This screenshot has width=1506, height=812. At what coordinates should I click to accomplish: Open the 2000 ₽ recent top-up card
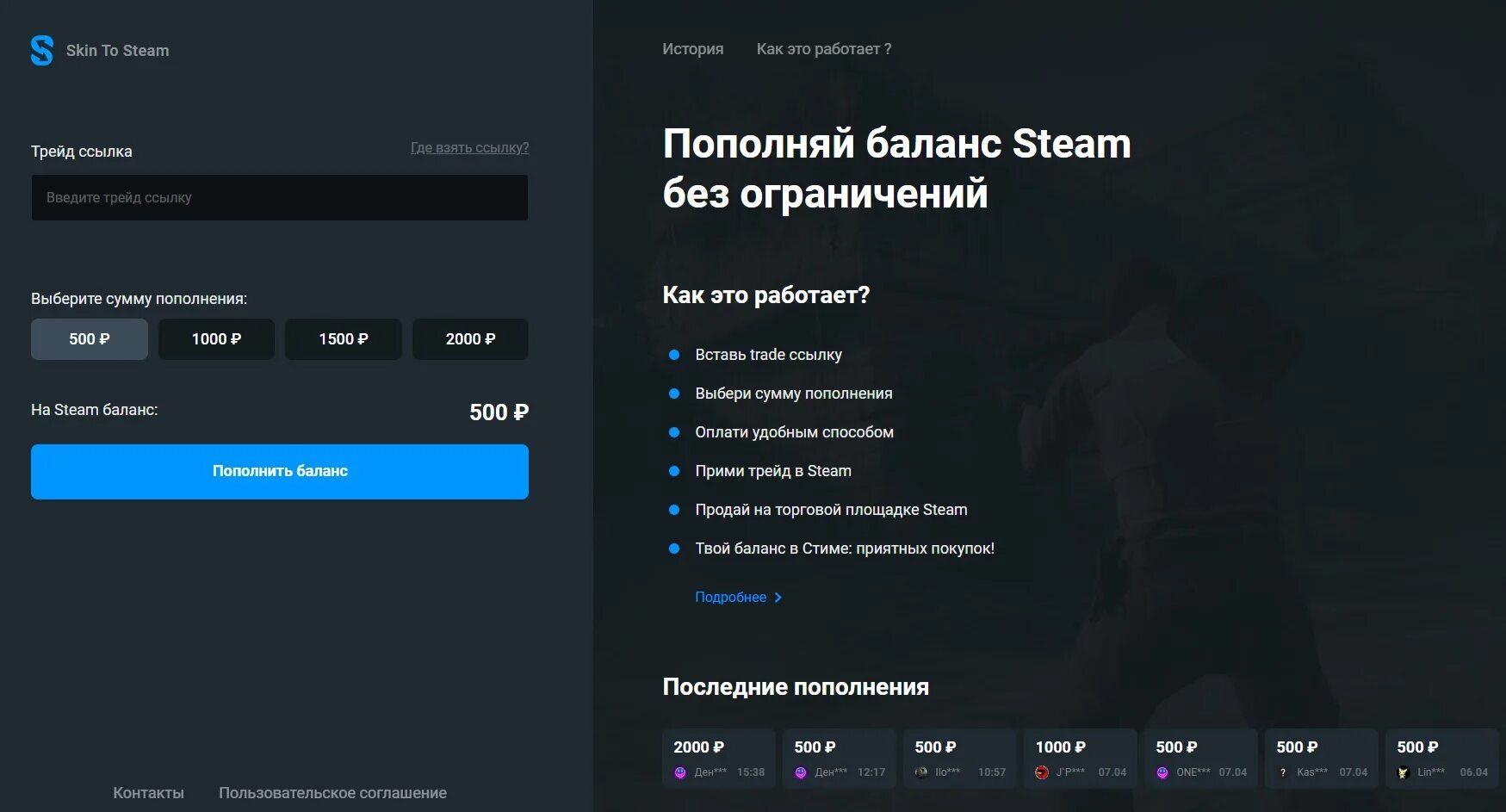[719, 759]
